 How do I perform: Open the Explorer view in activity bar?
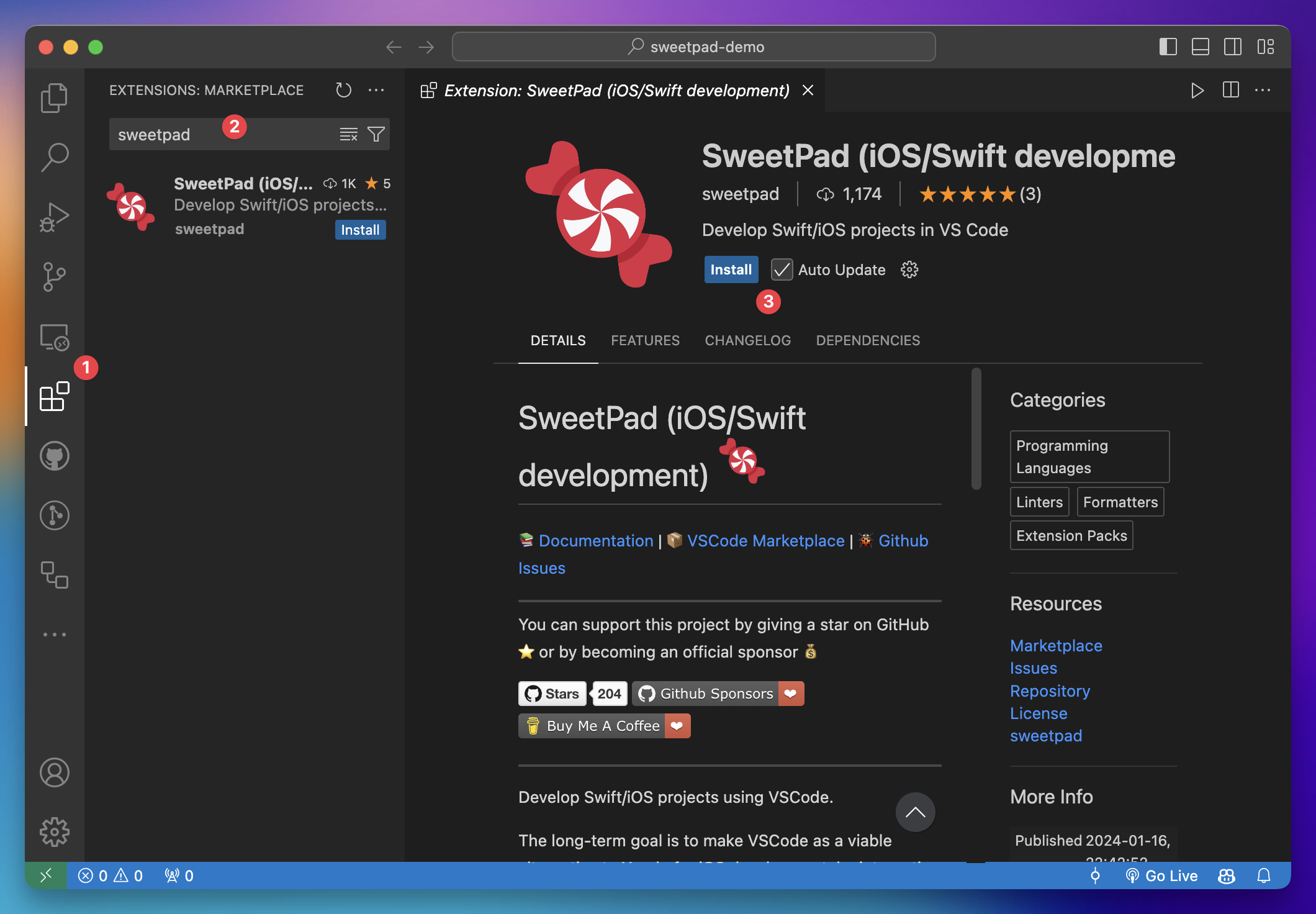pyautogui.click(x=54, y=97)
